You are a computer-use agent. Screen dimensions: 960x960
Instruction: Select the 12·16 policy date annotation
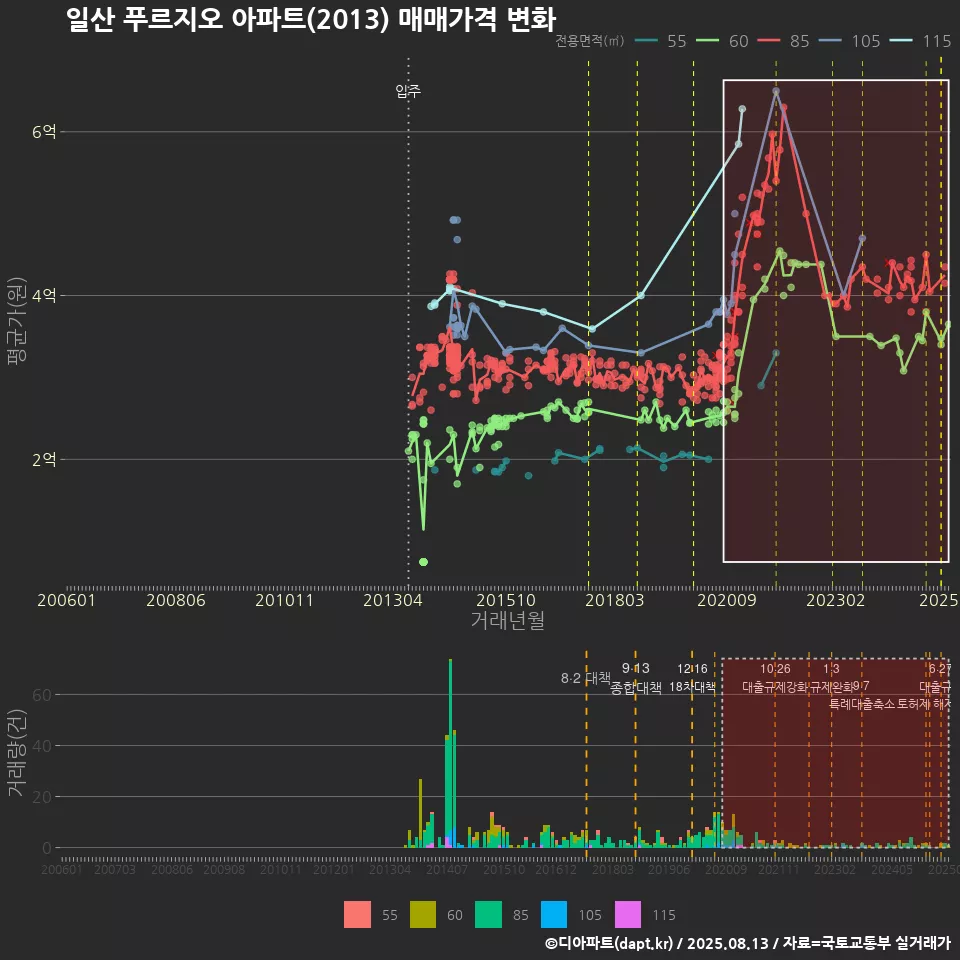tap(692, 669)
